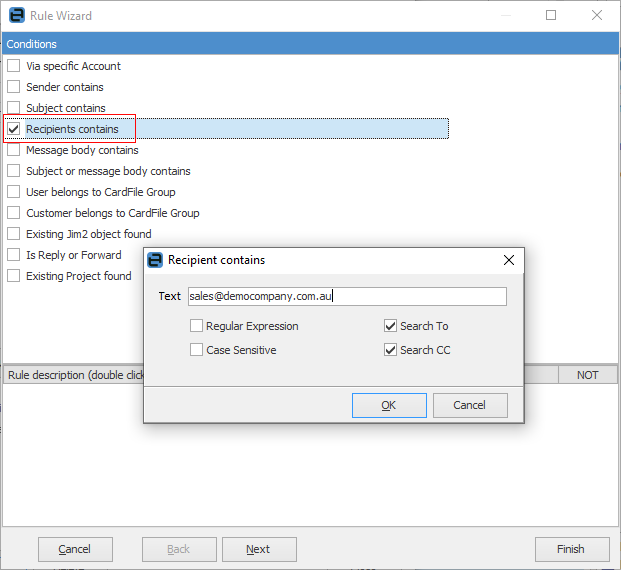Viewport: 621px width, 570px height.
Task: Click Finish to complete the rule
Action: pos(572,549)
